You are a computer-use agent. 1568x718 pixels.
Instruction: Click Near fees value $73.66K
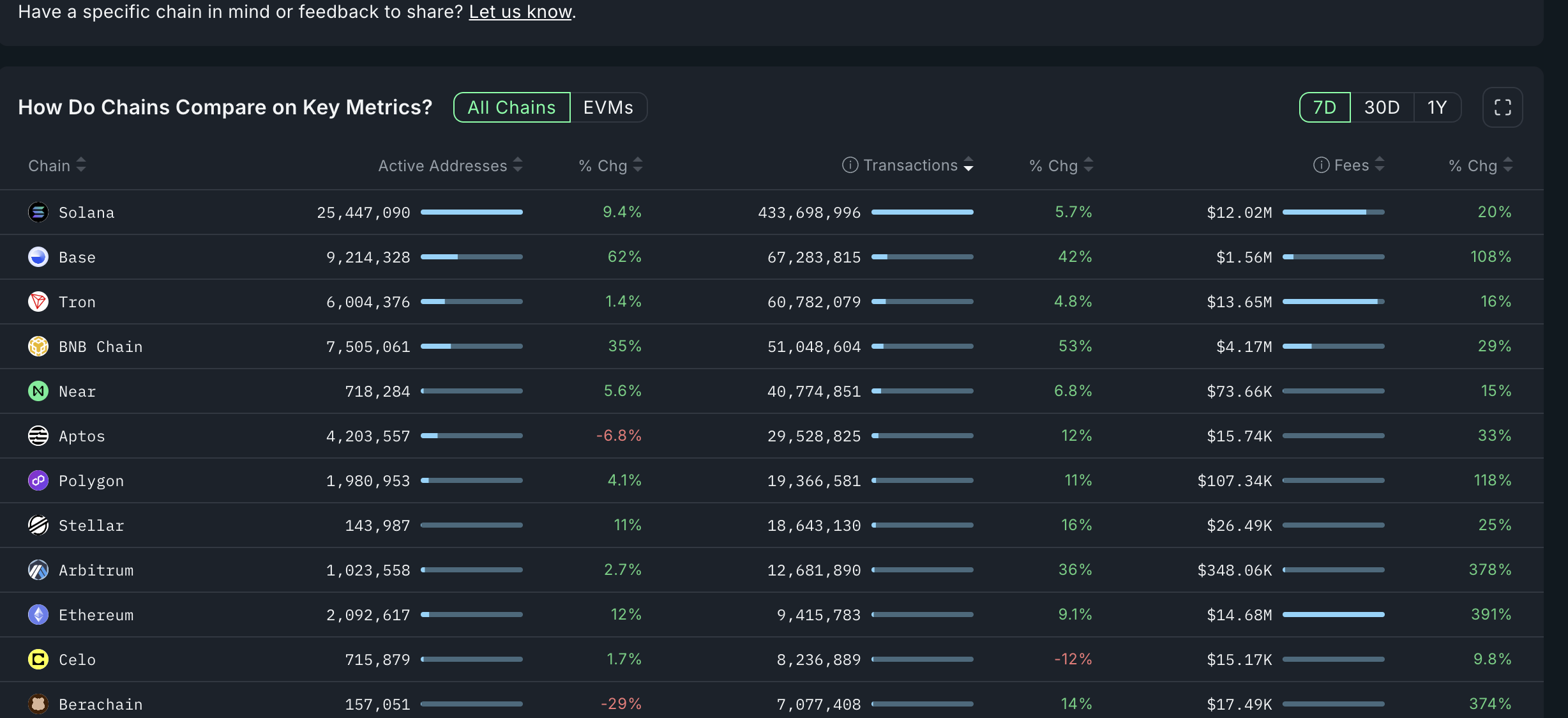(x=1239, y=392)
